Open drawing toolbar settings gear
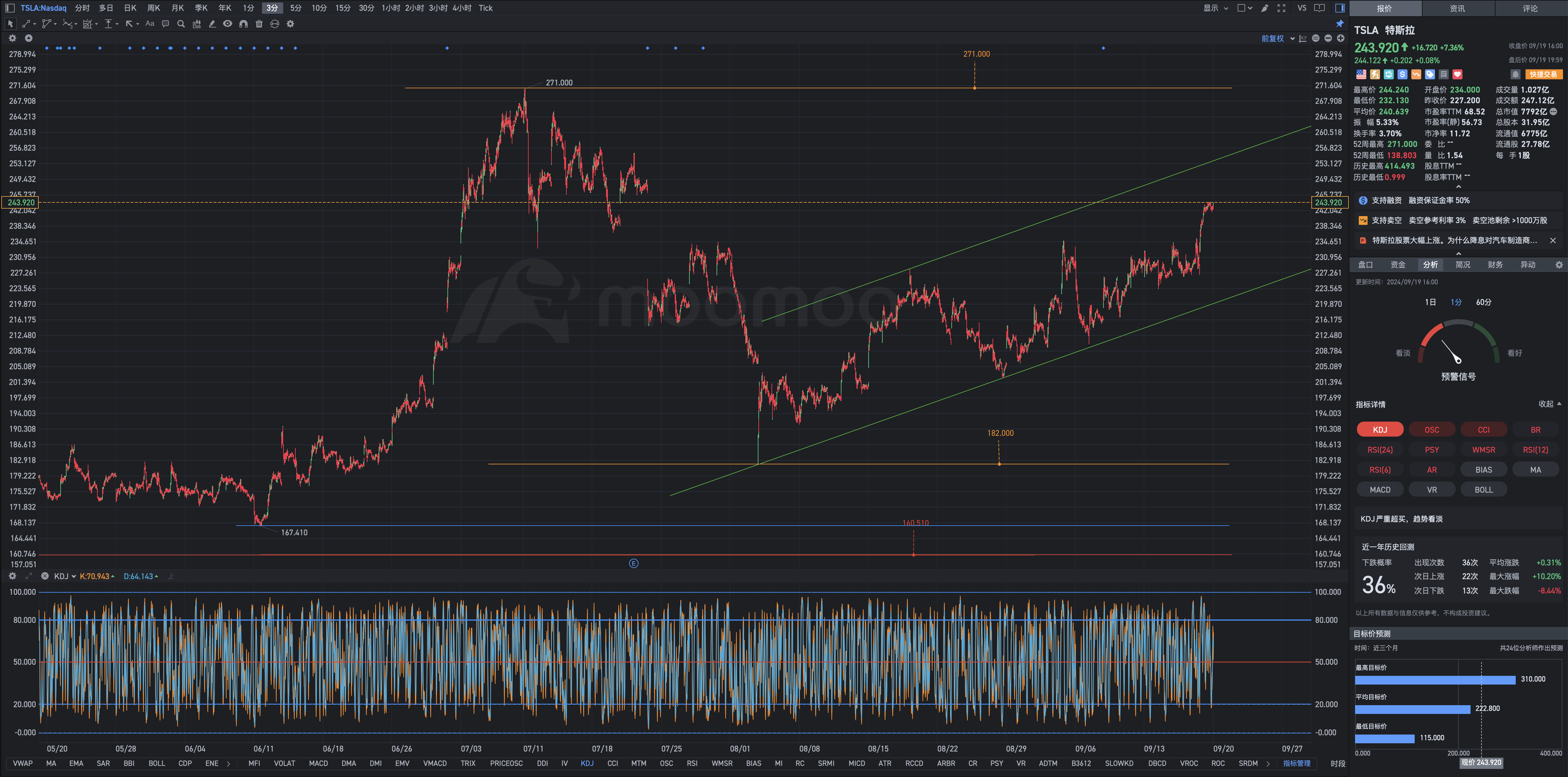 coord(290,24)
